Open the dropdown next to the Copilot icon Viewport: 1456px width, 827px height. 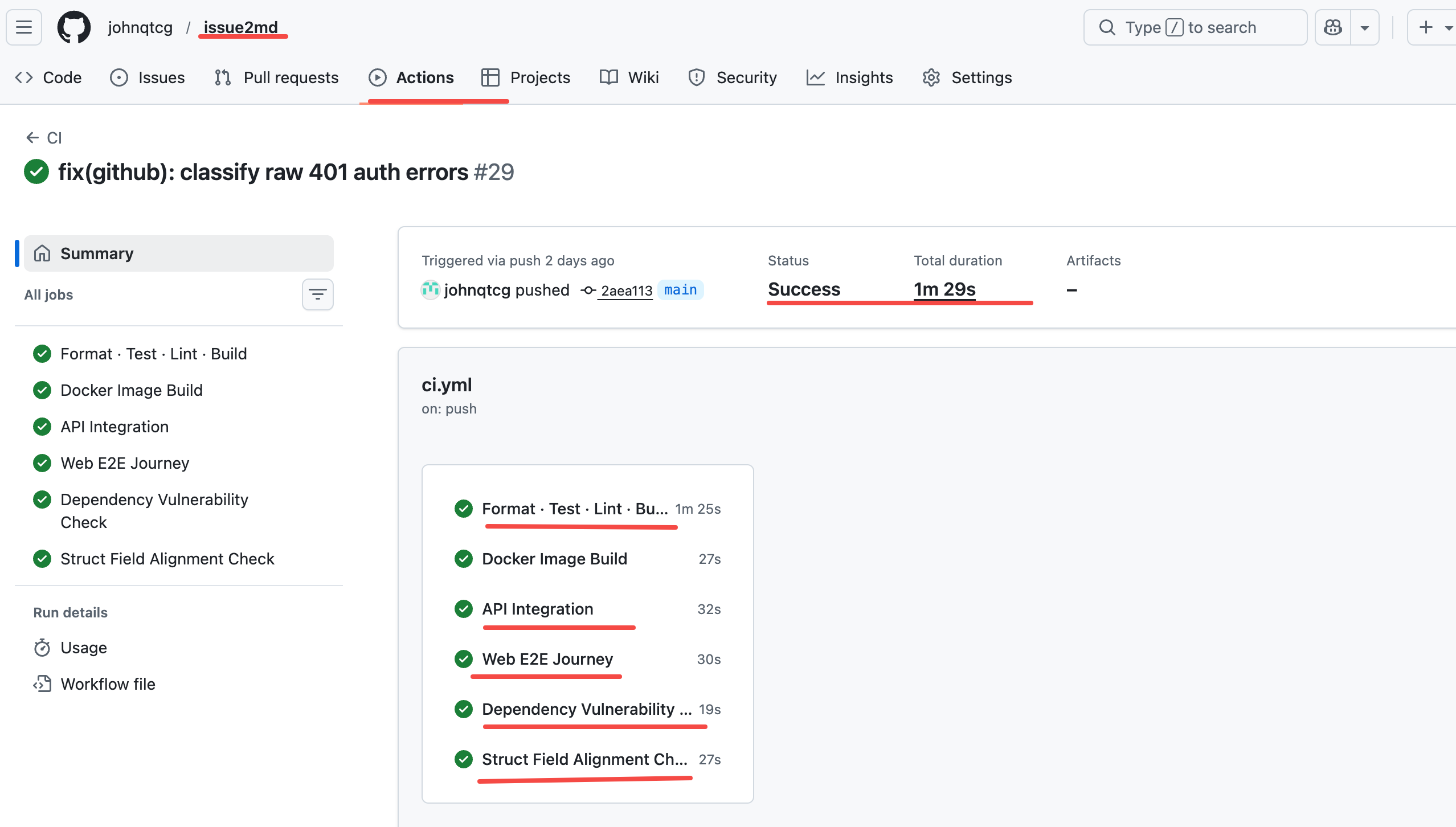click(1365, 27)
